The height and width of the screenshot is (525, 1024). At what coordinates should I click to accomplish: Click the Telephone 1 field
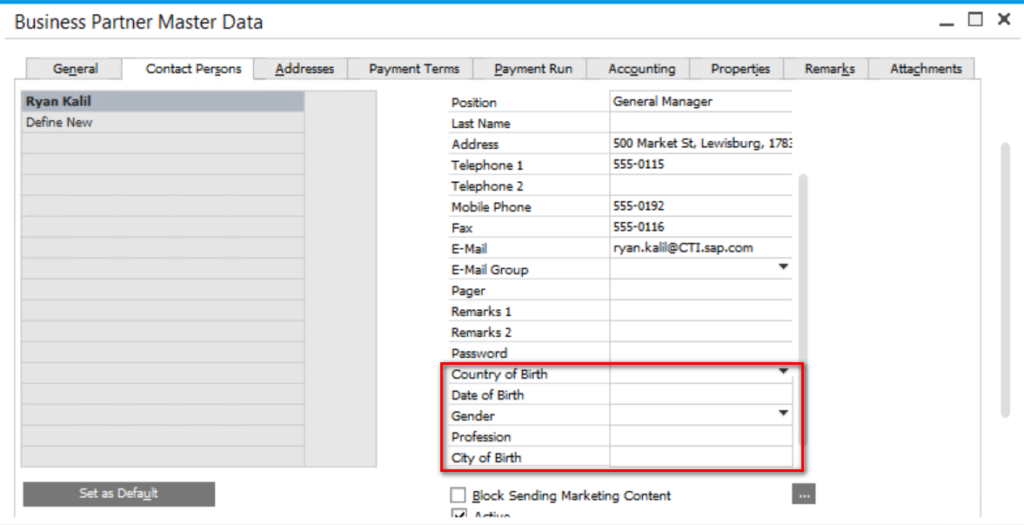701,164
